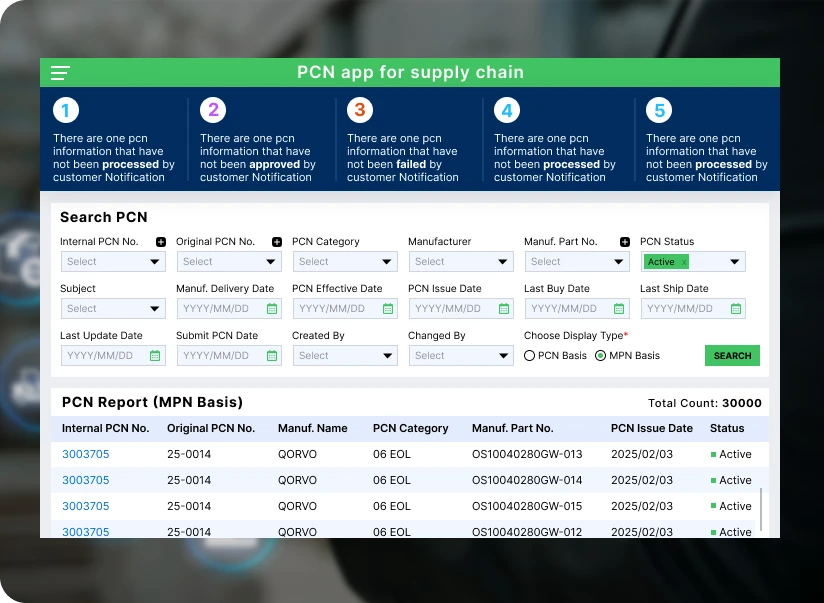Click plus icon next to Manuf. Part No.
The image size is (824, 603).
[x=625, y=242]
